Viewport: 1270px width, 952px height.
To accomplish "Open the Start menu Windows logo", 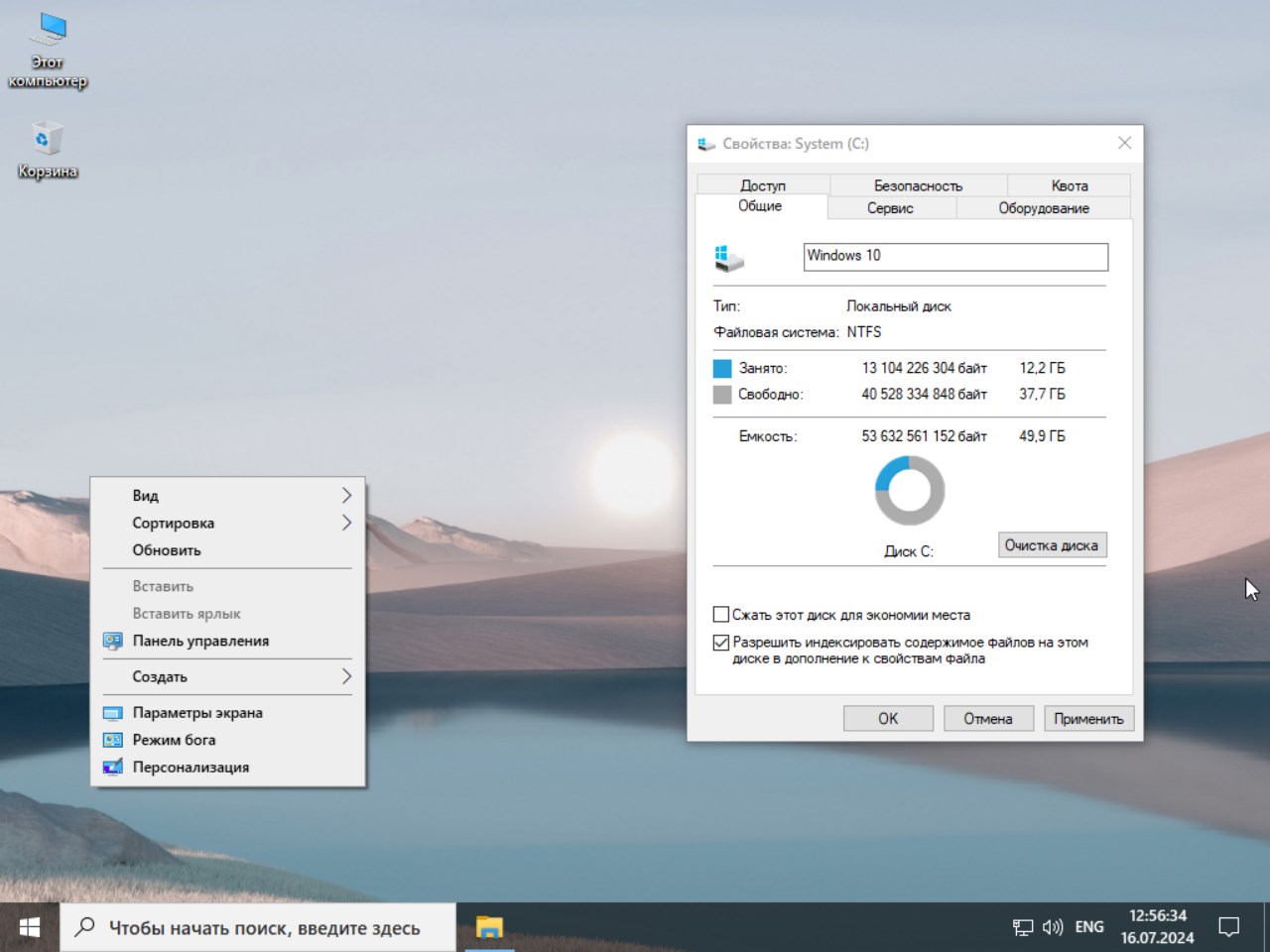I will [x=30, y=927].
